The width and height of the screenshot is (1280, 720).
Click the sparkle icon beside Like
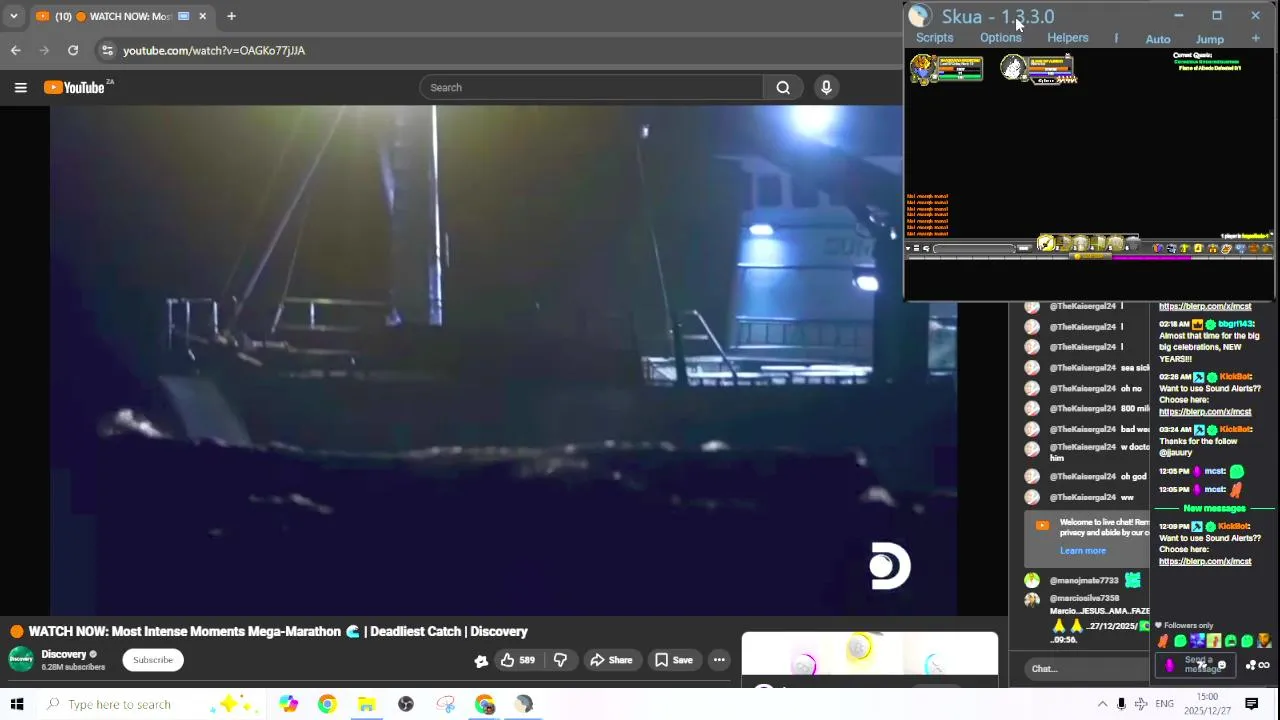(481, 660)
